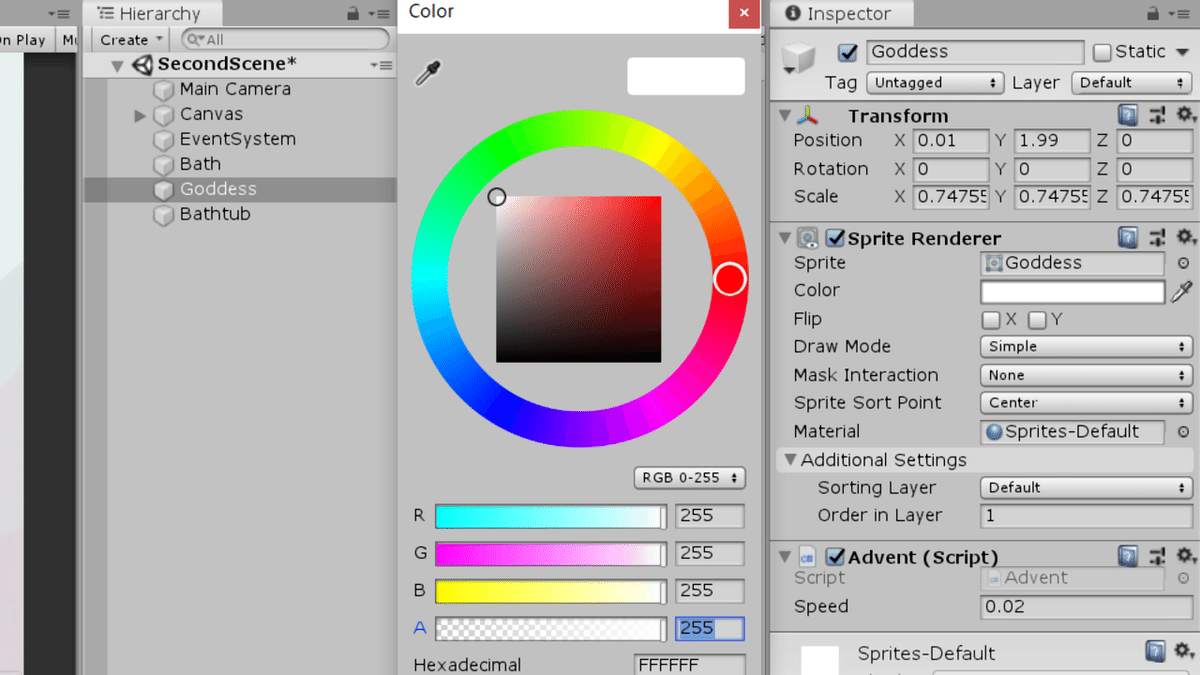
Task: Select Bath object in Hierarchy
Action: coord(200,164)
